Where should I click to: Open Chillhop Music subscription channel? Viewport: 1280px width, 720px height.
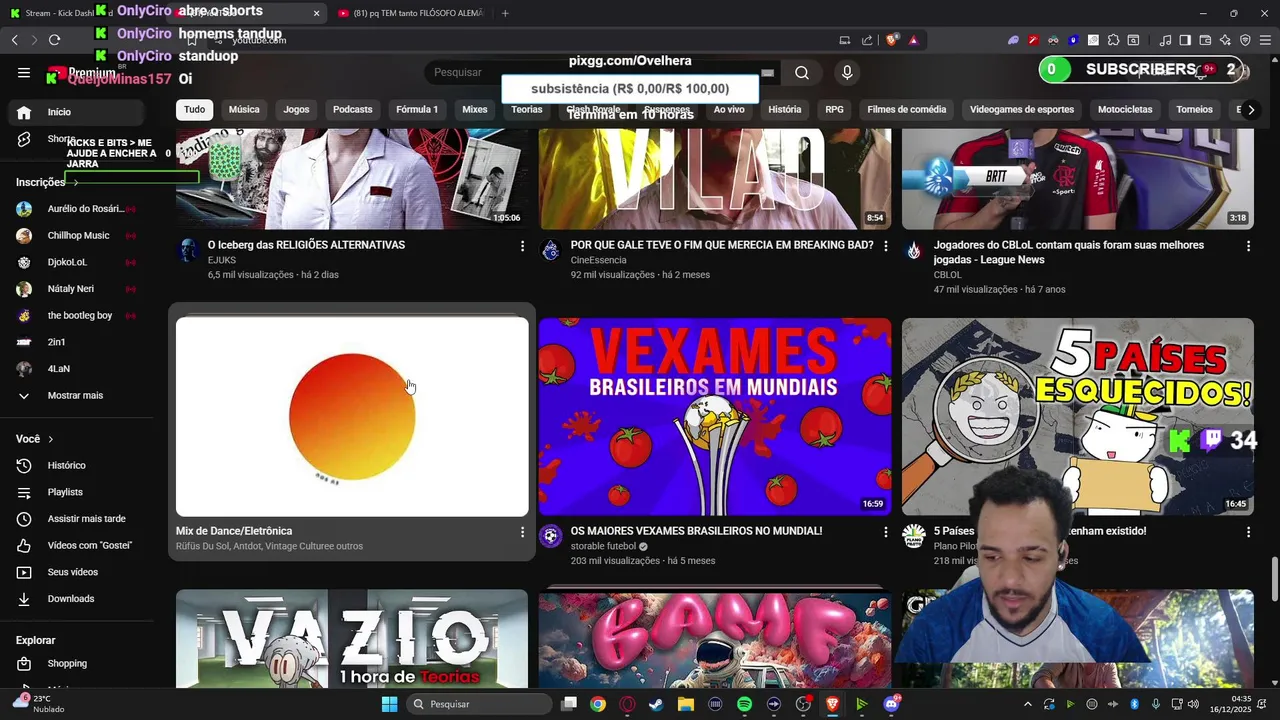[x=77, y=235]
